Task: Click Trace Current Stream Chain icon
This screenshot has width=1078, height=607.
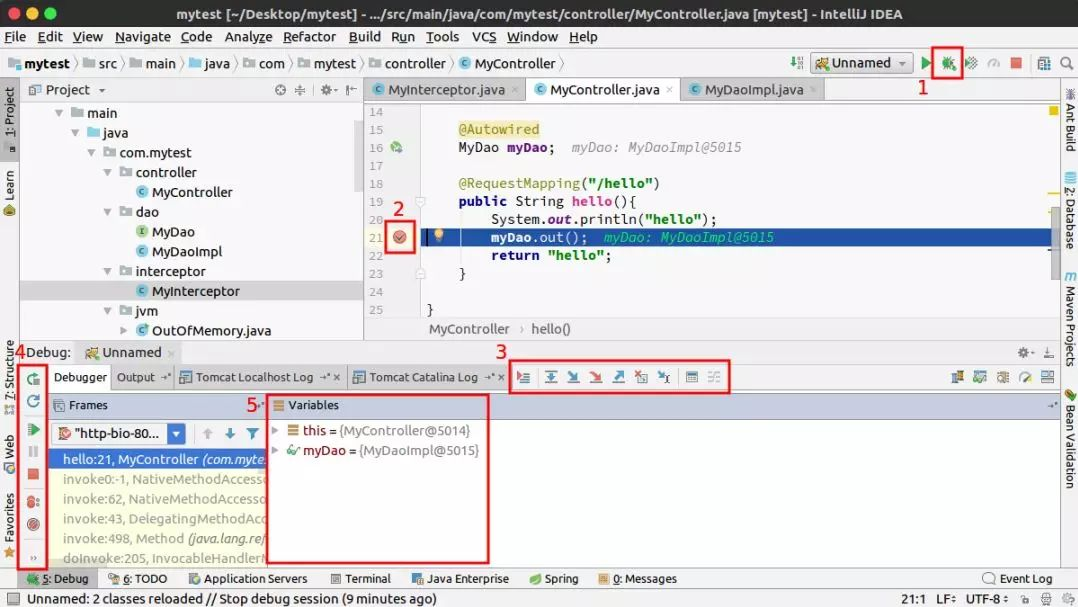Action: point(714,377)
